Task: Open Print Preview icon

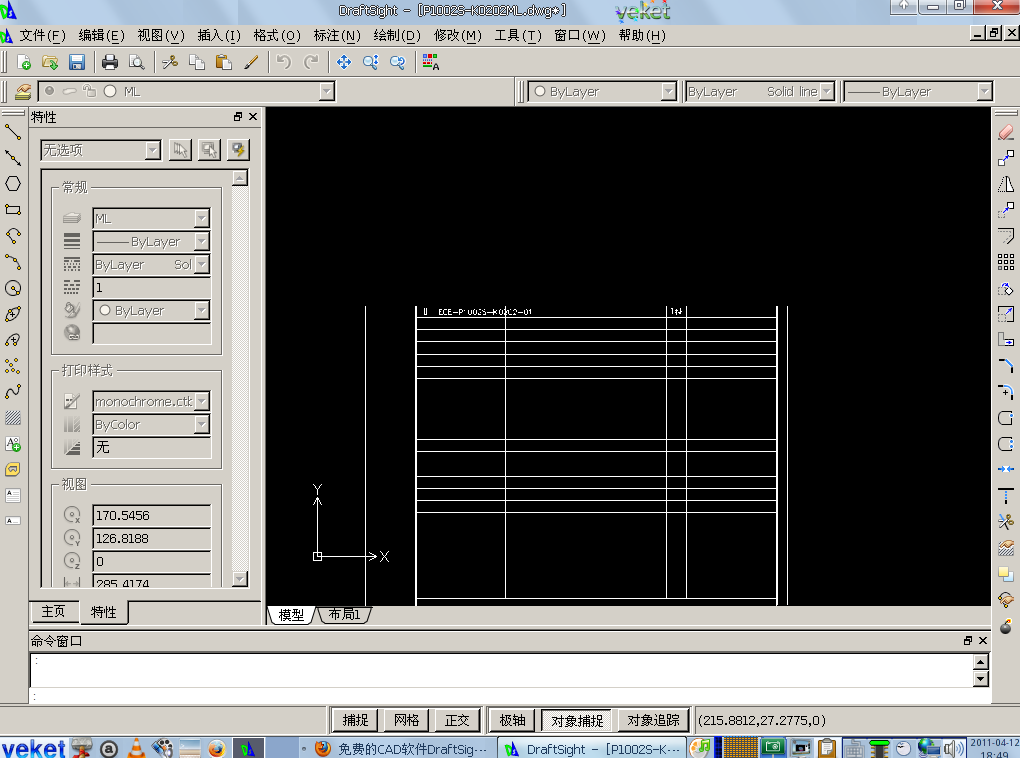Action: tap(137, 62)
